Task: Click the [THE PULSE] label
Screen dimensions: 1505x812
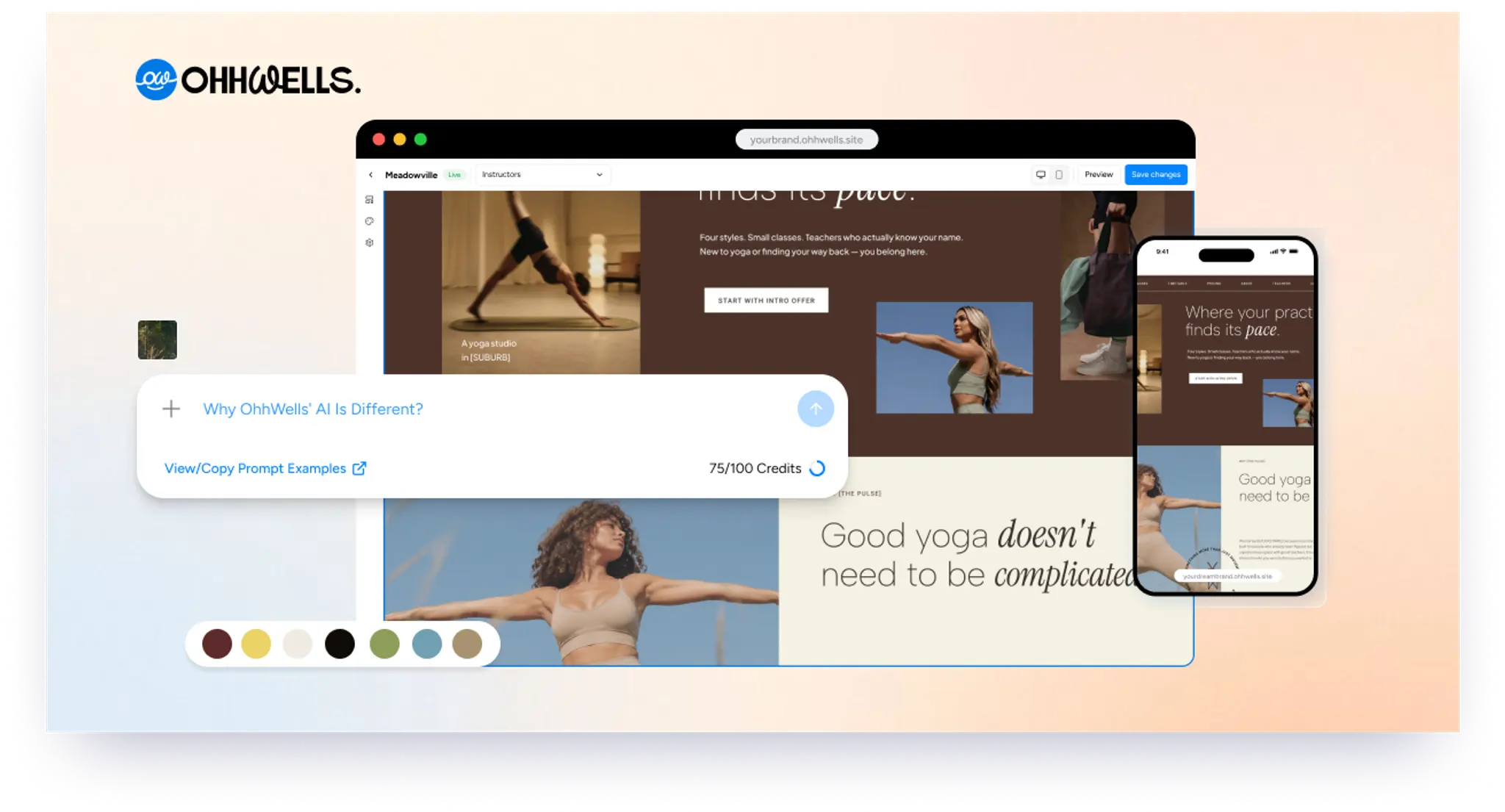Action: (860, 493)
